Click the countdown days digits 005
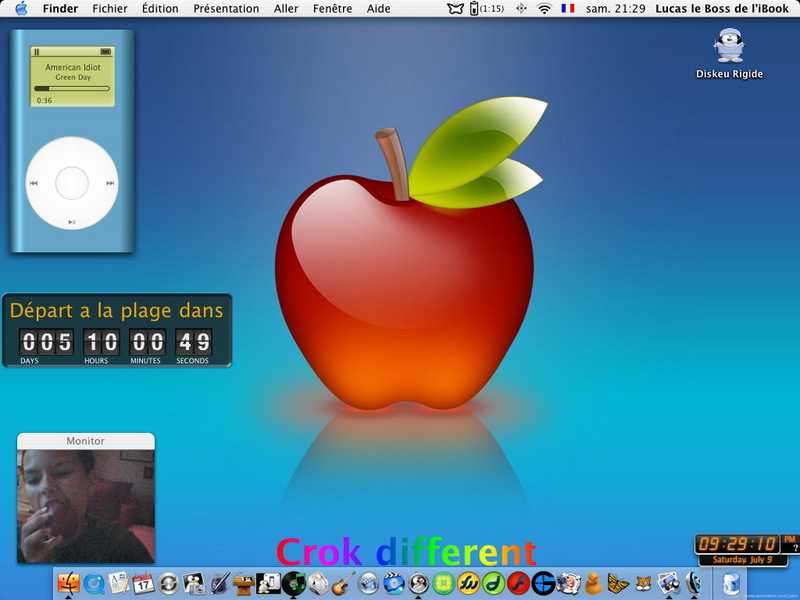 (x=46, y=342)
